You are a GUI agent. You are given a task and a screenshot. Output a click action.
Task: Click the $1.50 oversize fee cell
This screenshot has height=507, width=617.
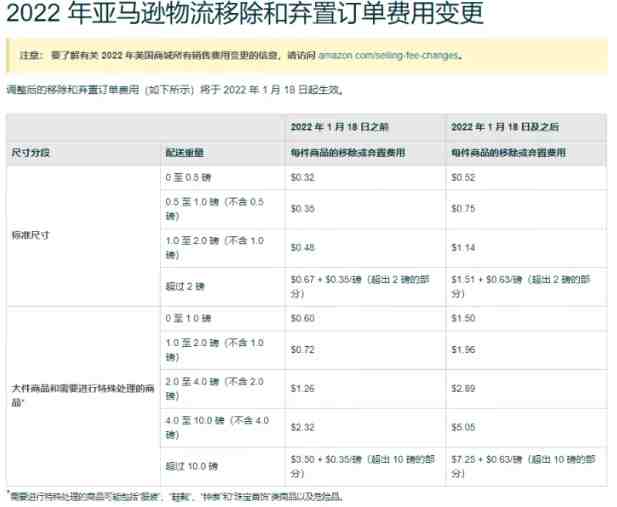pyautogui.click(x=463, y=318)
